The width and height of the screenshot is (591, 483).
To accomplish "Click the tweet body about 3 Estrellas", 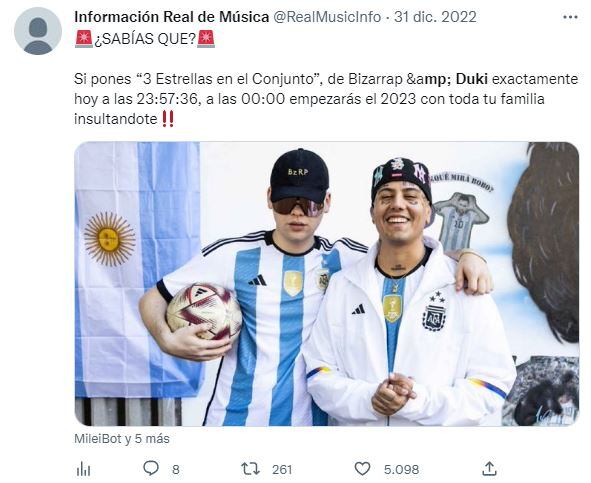I will (326, 99).
